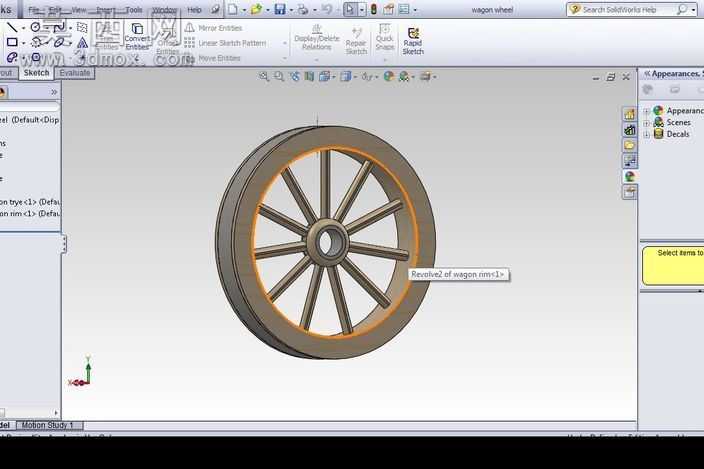Screen dimensions: 704x469
Task: Open the Edit menu
Action: click(x=55, y=10)
